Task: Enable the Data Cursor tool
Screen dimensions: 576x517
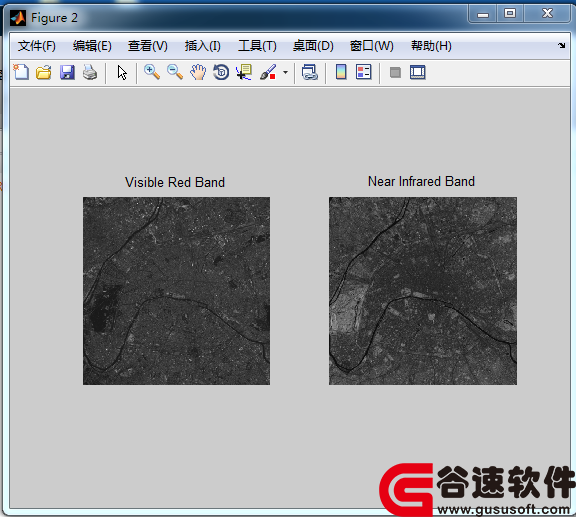Action: point(244,72)
